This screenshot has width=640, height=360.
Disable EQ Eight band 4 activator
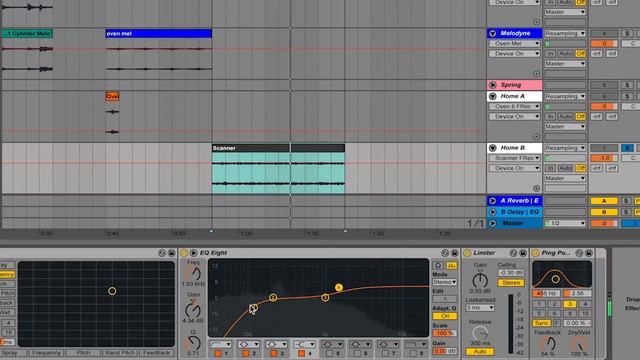[301, 353]
